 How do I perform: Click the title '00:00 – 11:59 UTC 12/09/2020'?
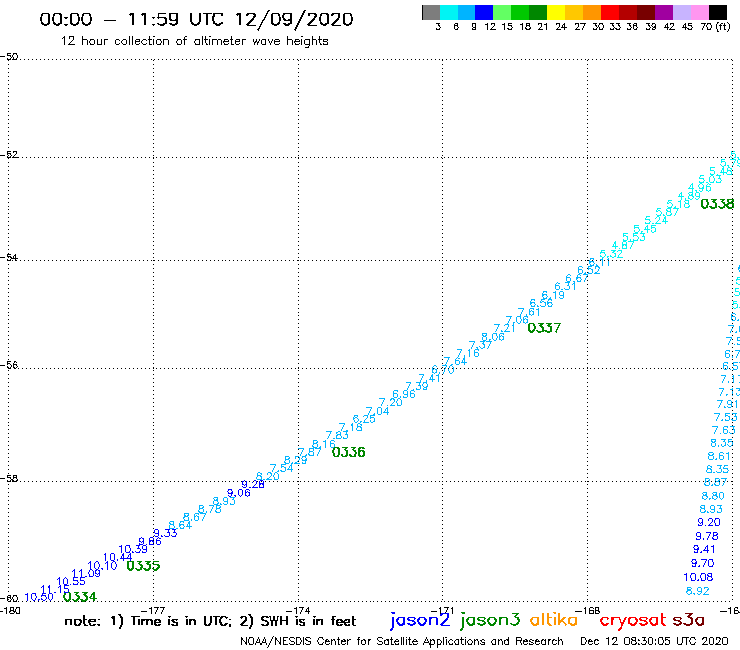click(x=196, y=19)
